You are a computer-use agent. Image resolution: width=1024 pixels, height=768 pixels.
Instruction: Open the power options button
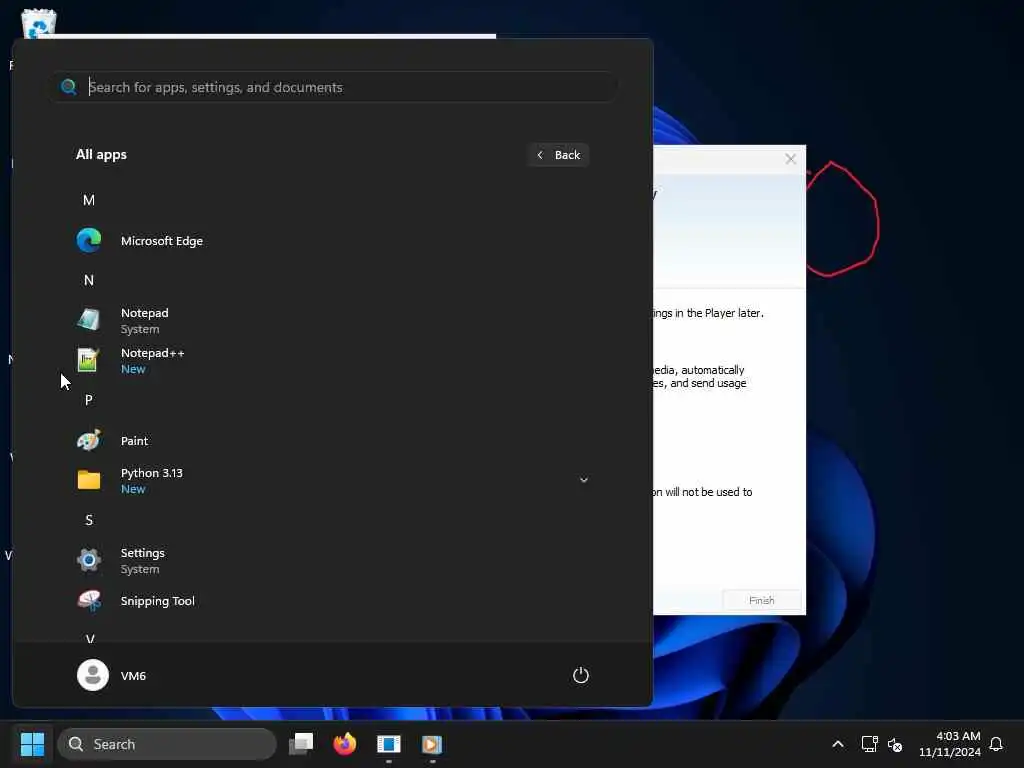click(581, 675)
